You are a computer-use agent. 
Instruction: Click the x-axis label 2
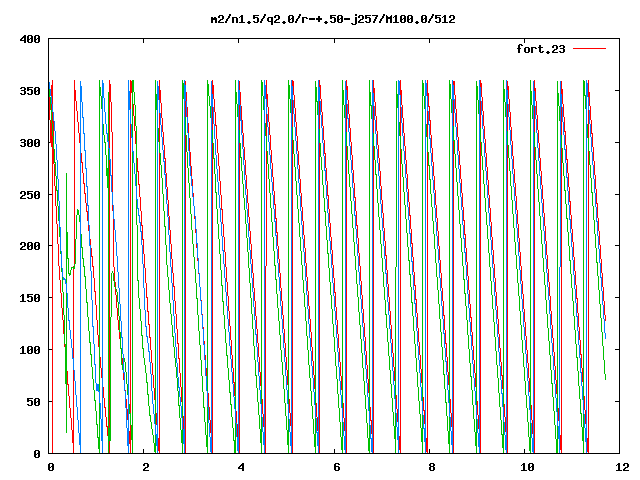pyautogui.click(x=146, y=467)
